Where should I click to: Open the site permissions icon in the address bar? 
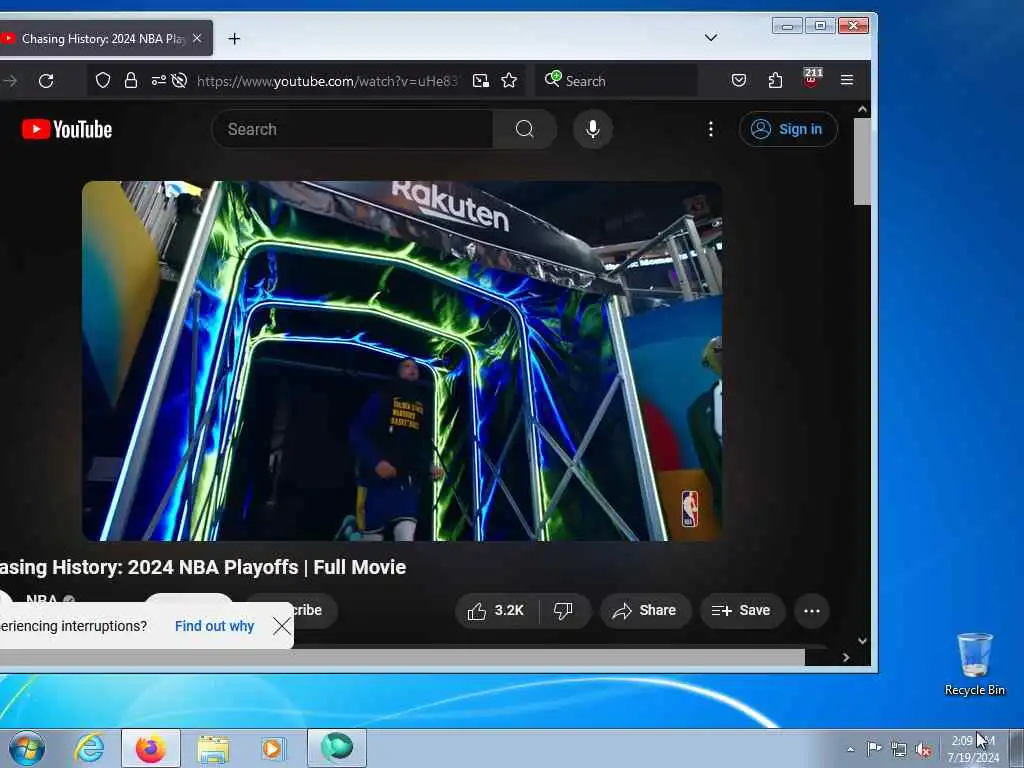point(159,80)
